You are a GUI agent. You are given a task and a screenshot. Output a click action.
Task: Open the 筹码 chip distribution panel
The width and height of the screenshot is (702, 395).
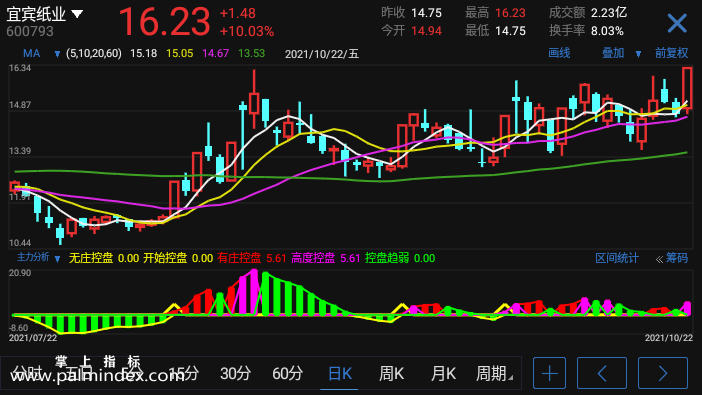[x=672, y=258]
